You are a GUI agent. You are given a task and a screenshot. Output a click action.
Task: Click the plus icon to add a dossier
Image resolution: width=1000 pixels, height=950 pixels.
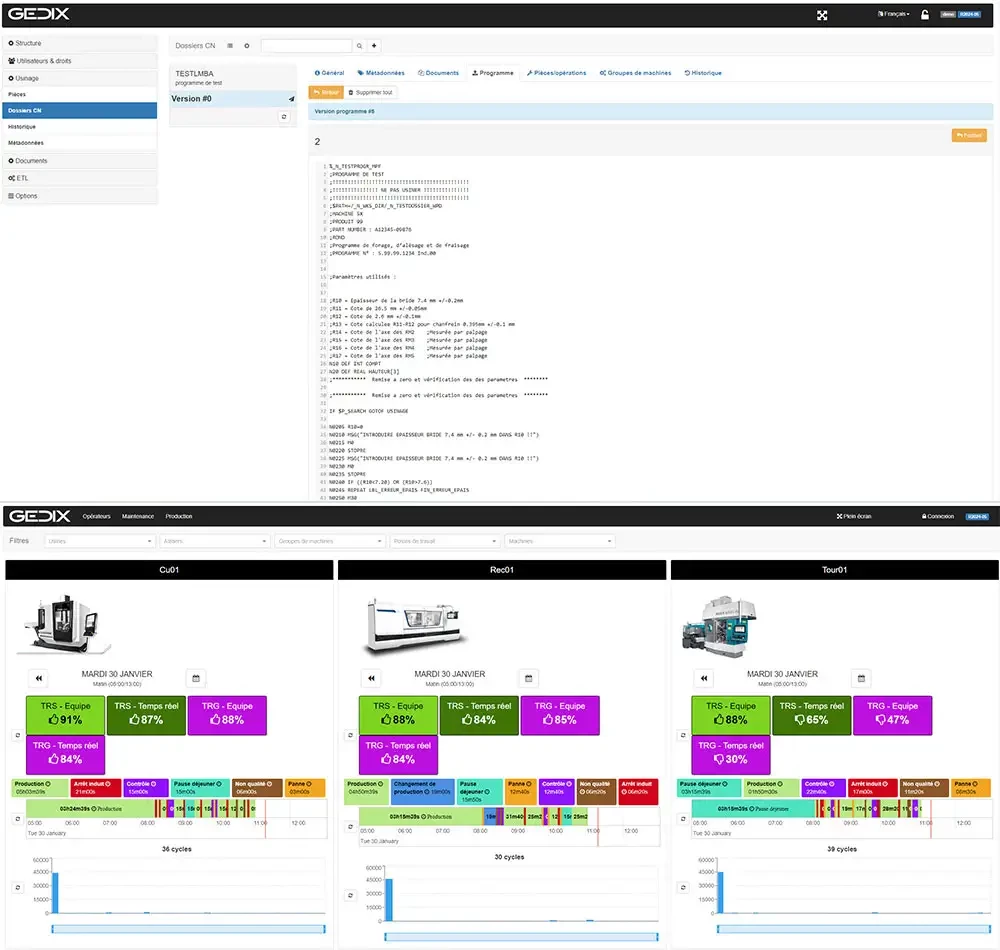coord(374,46)
